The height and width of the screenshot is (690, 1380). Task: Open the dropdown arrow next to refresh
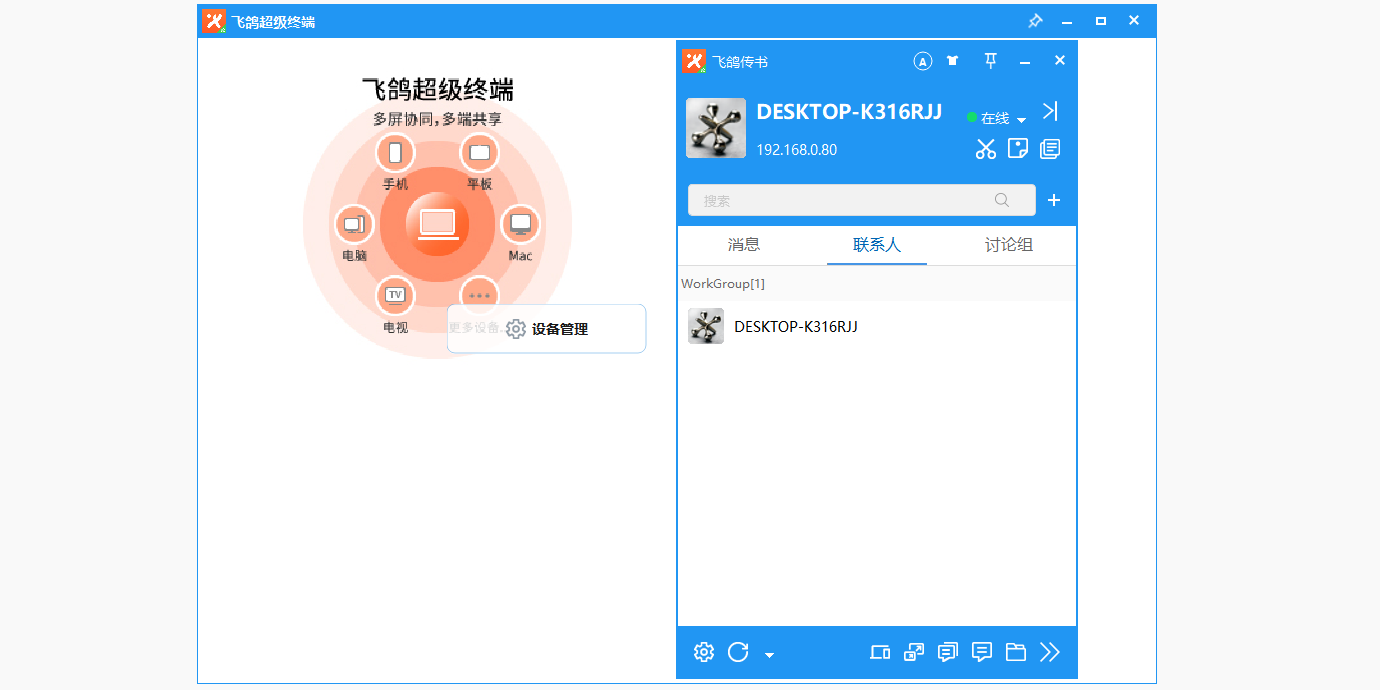tap(769, 655)
